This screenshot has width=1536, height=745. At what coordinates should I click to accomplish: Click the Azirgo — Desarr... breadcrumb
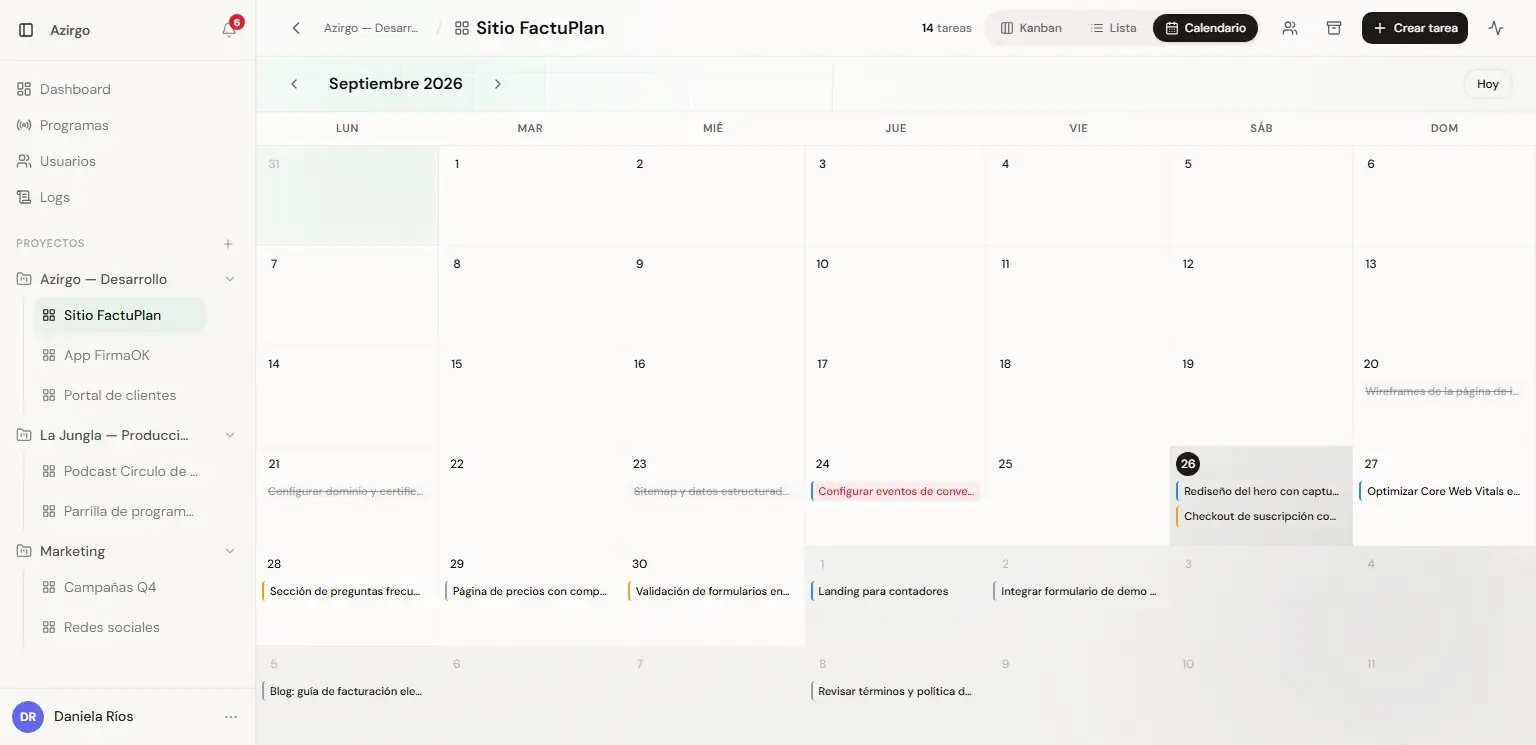(x=371, y=28)
